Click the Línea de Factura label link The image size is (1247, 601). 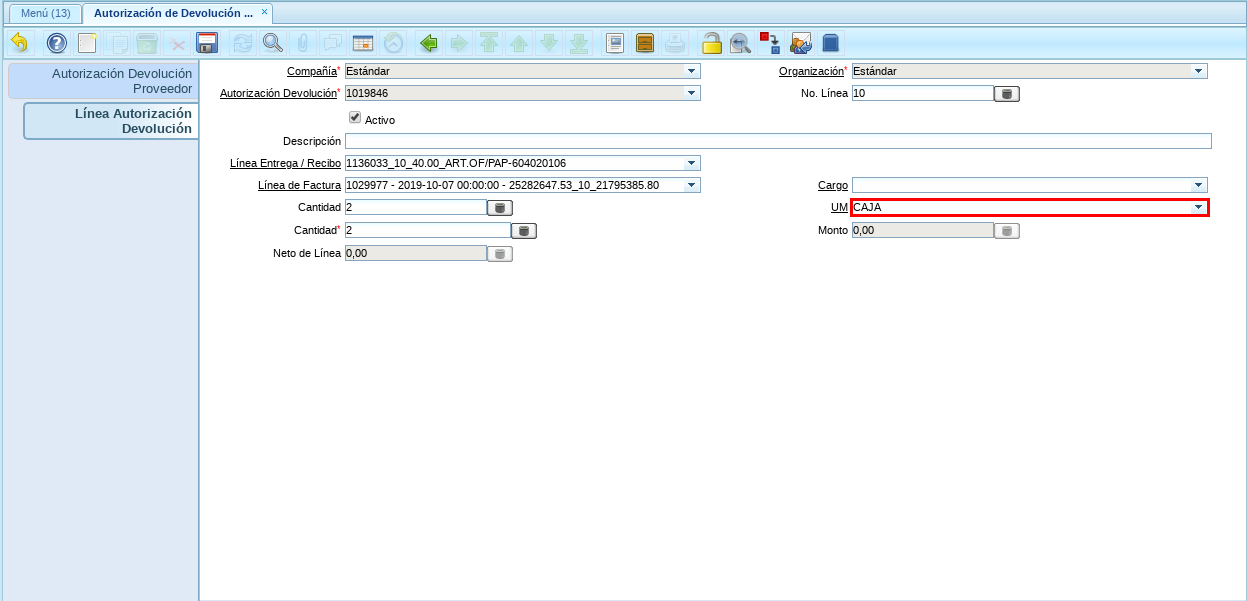[299, 185]
